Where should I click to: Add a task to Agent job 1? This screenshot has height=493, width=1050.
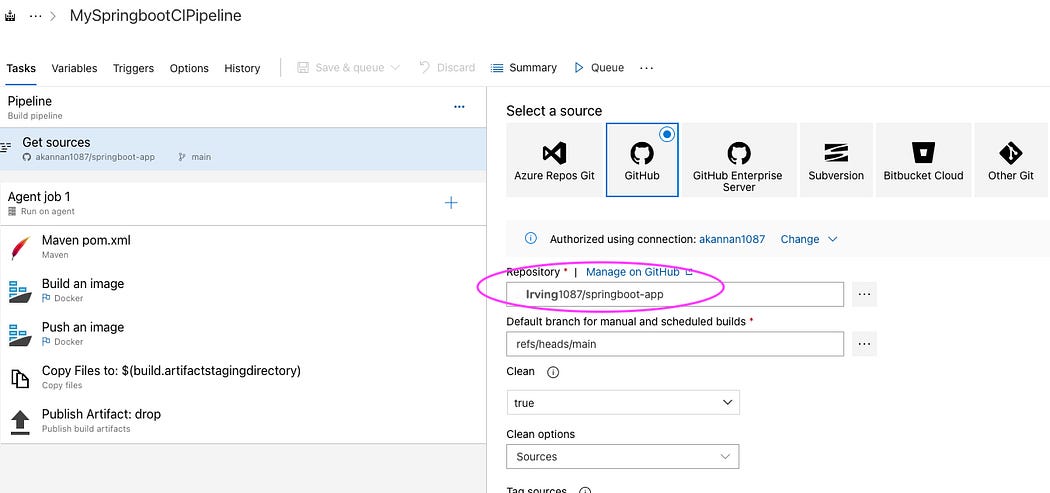[451, 203]
